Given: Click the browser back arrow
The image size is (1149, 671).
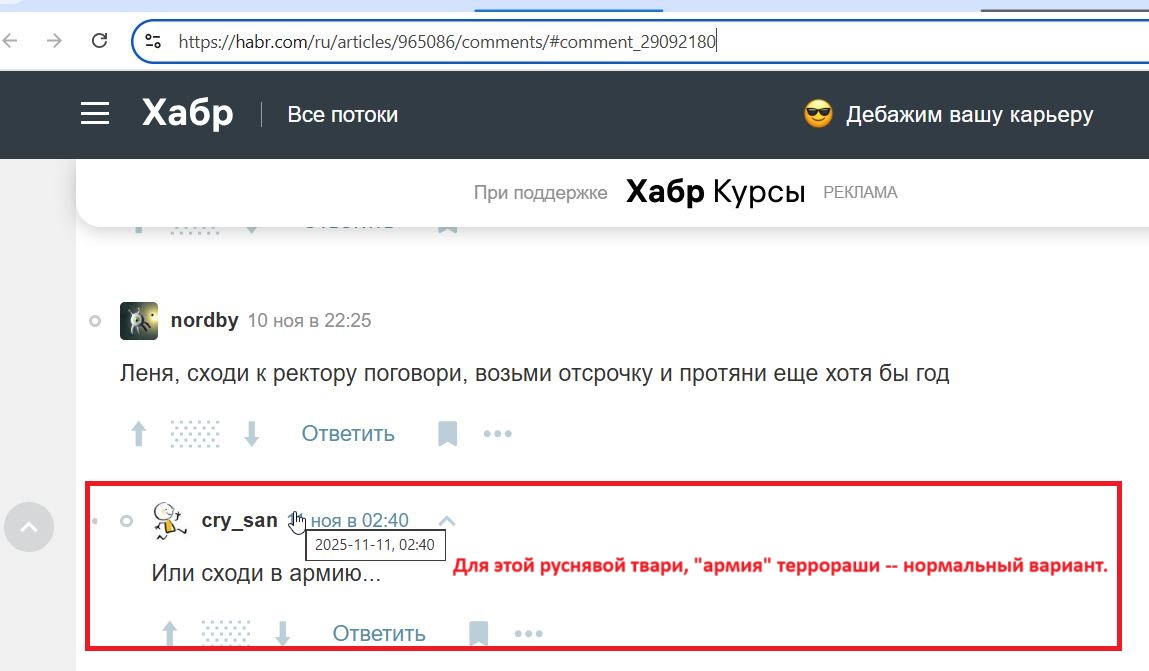Looking at the screenshot, I should [x=11, y=41].
